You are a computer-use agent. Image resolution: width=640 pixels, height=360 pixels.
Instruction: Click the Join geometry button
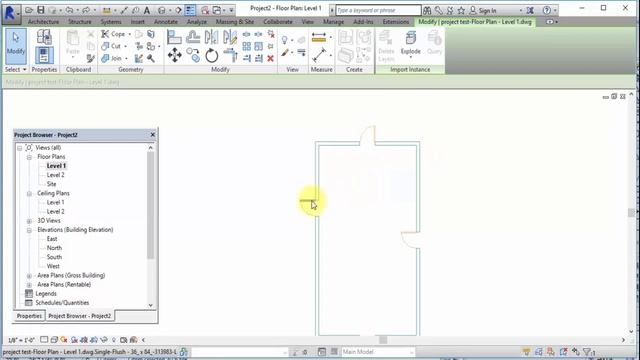point(112,58)
